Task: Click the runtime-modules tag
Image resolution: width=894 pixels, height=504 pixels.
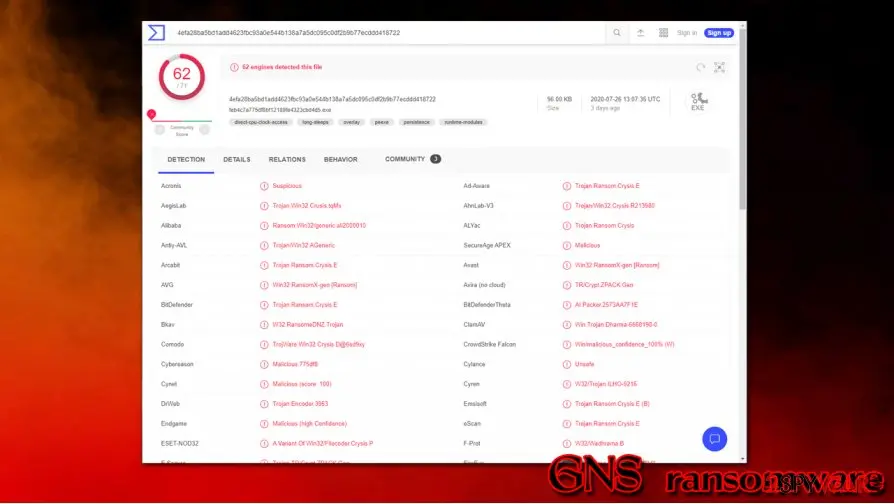Action: (x=463, y=122)
